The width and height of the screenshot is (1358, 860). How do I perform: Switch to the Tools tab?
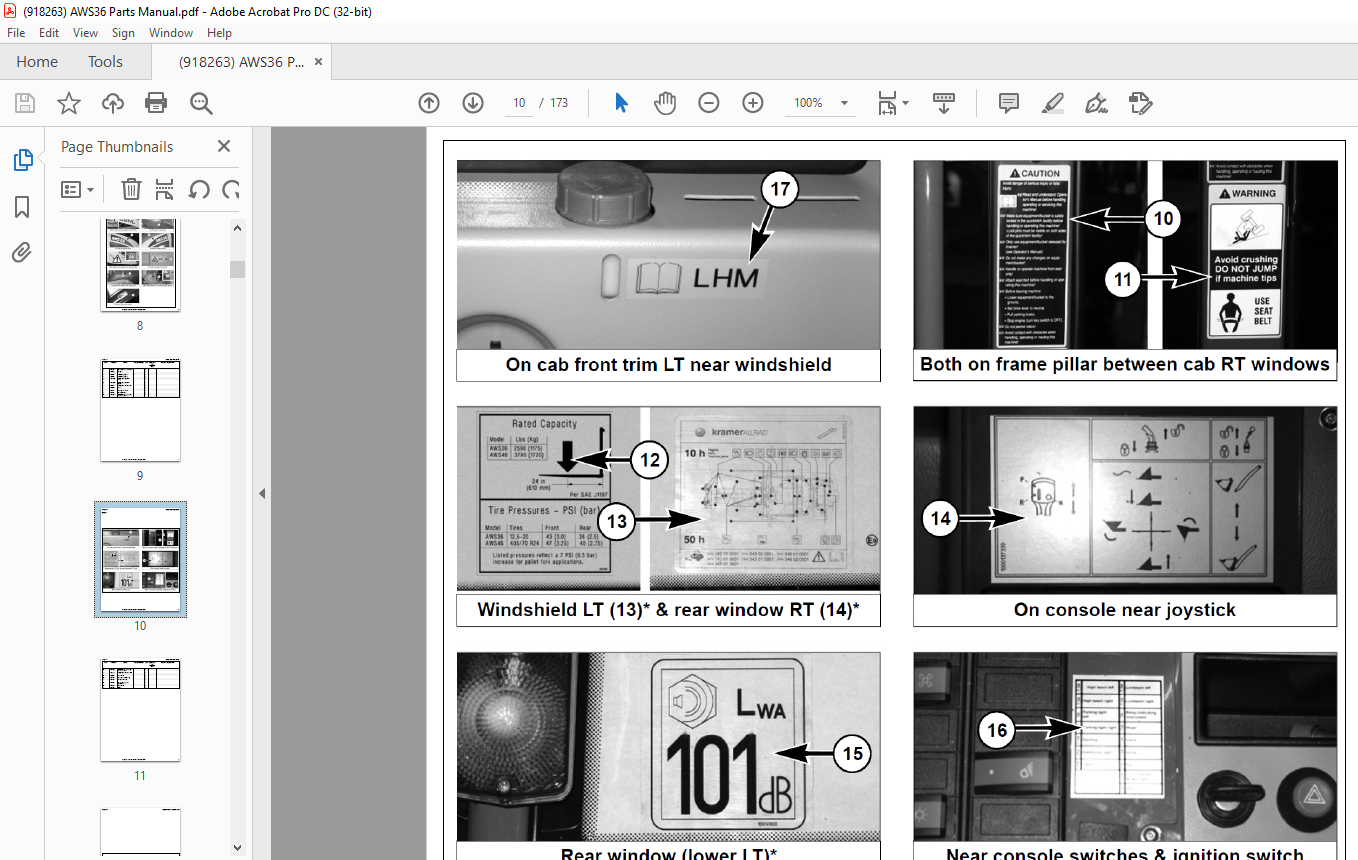click(x=105, y=62)
